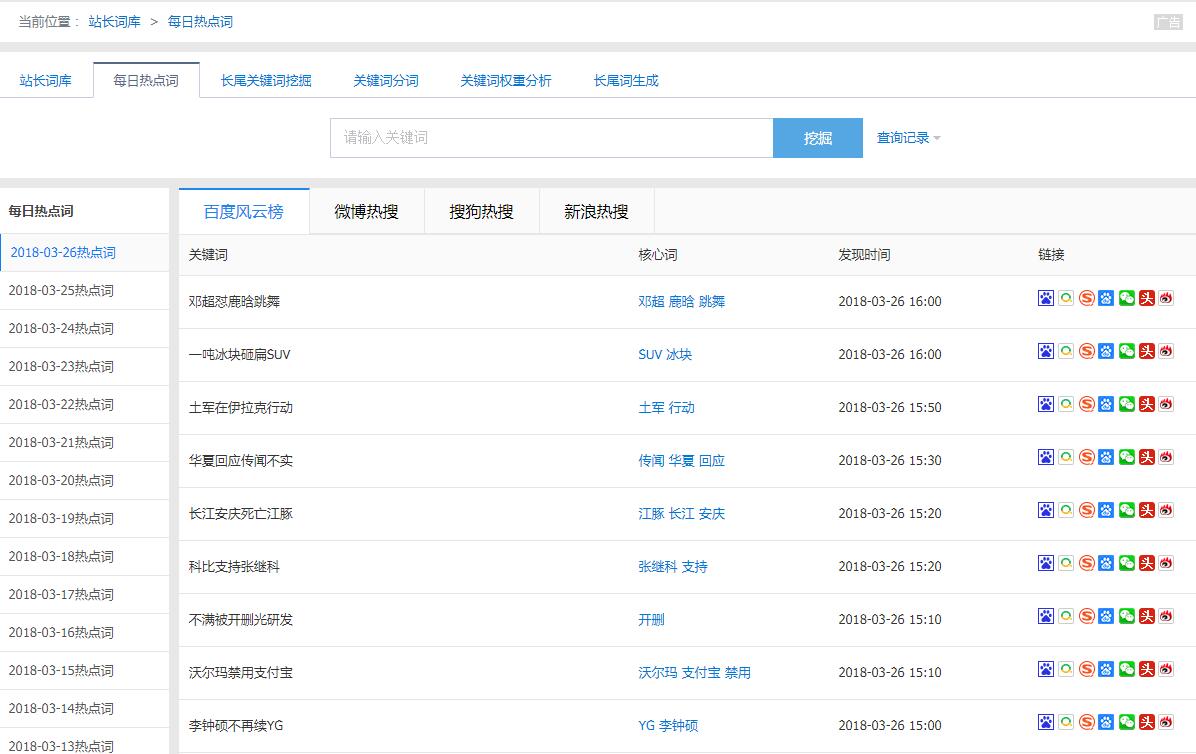Open the Toutiao icon for 邓超怼鹿晗跳舞
The height and width of the screenshot is (754, 1196).
(1146, 298)
